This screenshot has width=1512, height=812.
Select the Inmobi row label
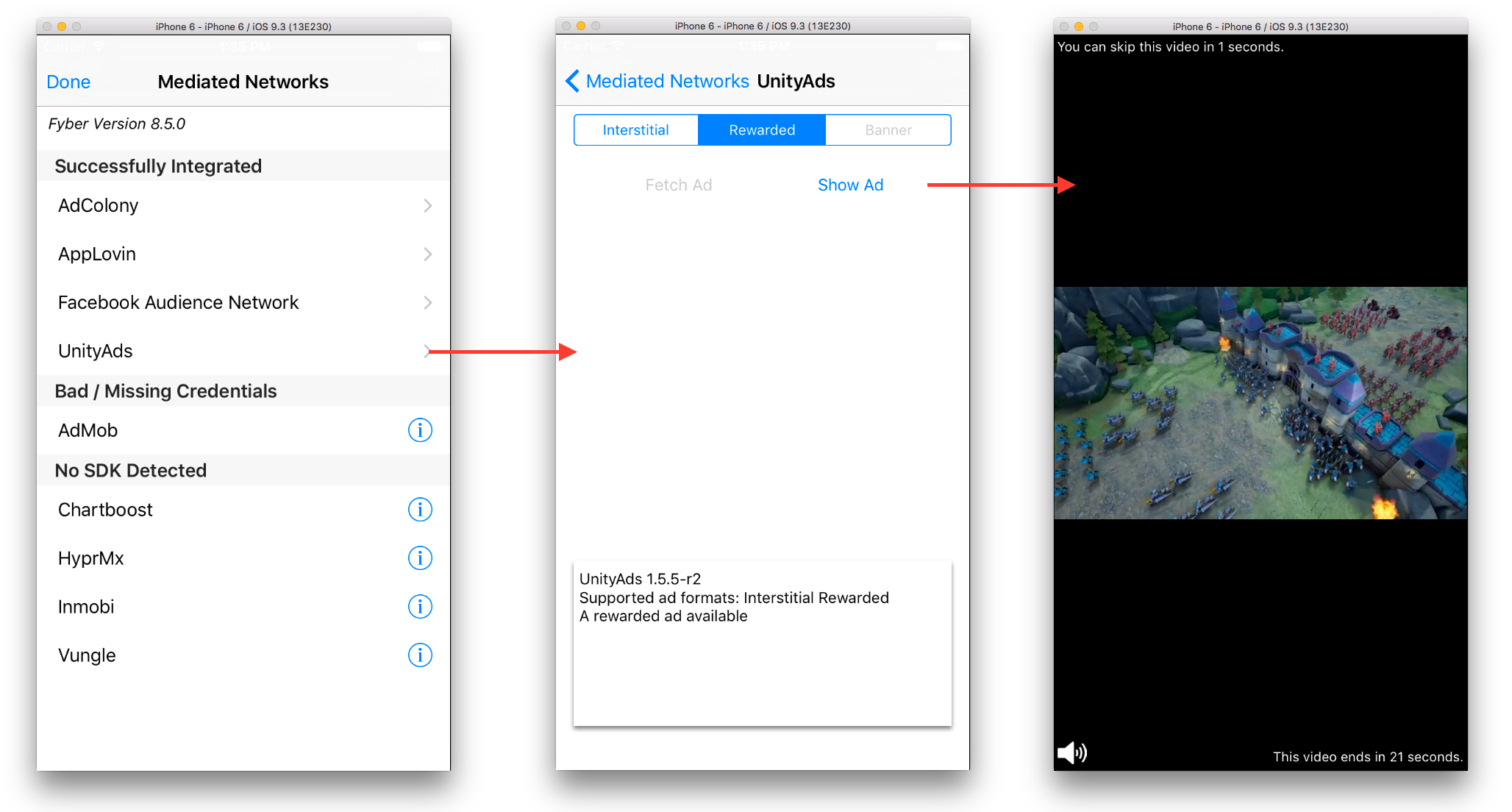click(x=86, y=607)
